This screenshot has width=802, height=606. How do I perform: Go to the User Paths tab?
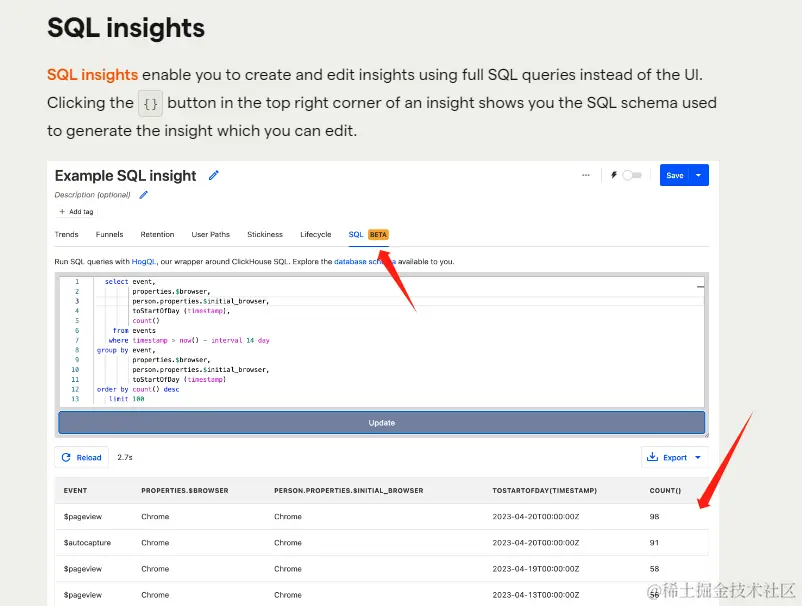point(210,234)
